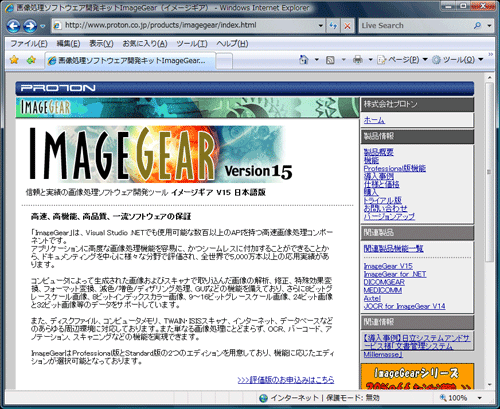500x409 pixels.
Task: Stop loading with the red X icon
Action: point(347,26)
